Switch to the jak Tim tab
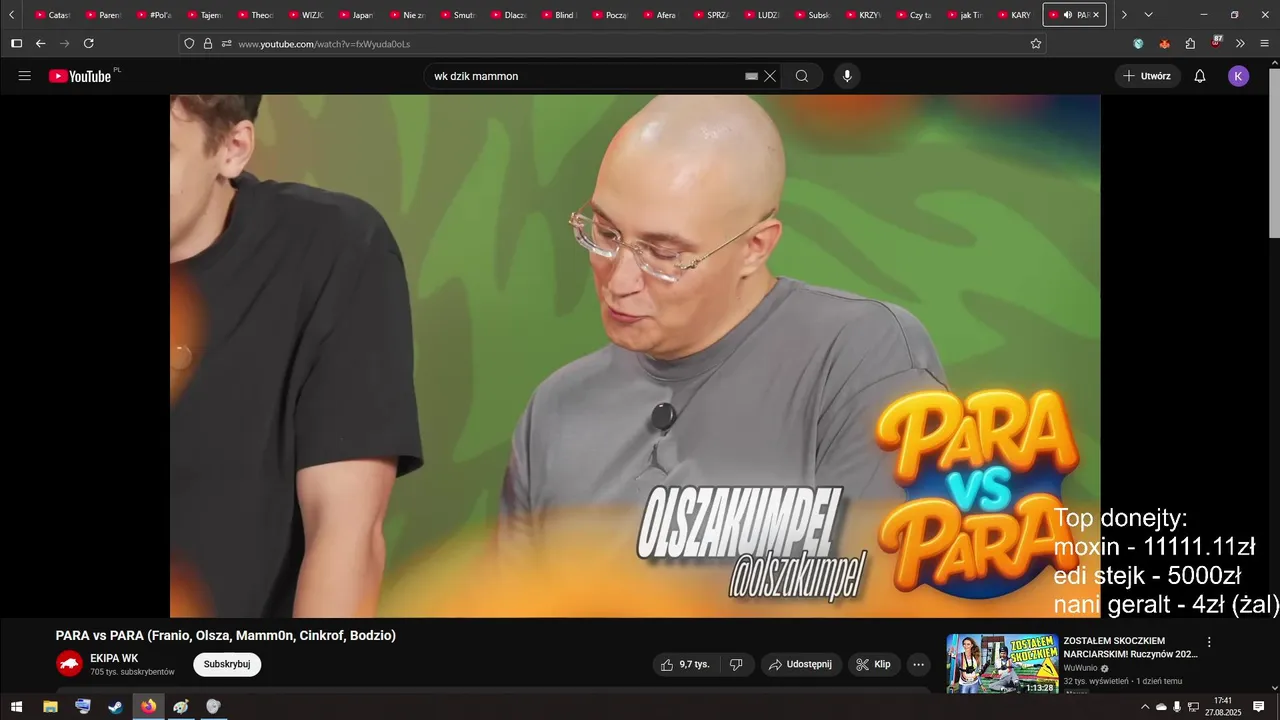Screen dimensions: 1280x720 [963, 15]
